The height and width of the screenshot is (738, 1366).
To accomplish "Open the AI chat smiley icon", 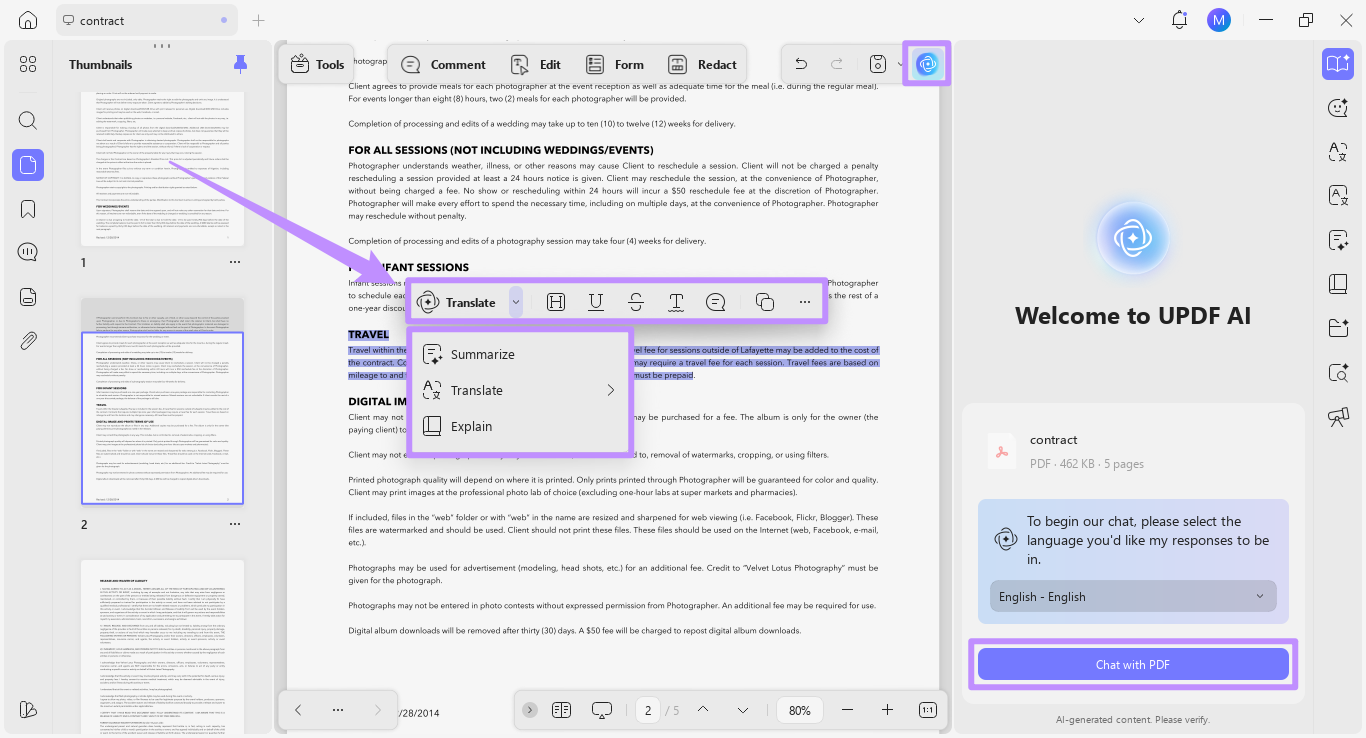I will [x=1338, y=108].
